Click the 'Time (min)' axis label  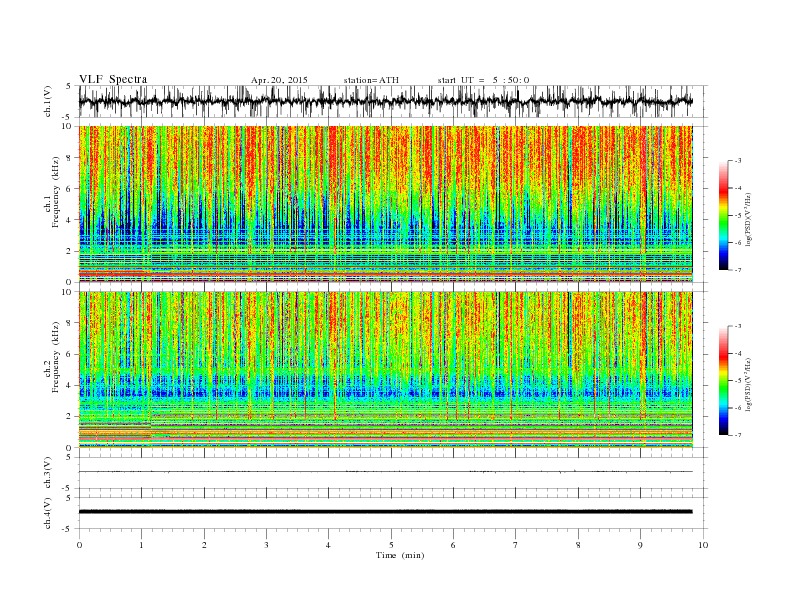click(x=400, y=555)
